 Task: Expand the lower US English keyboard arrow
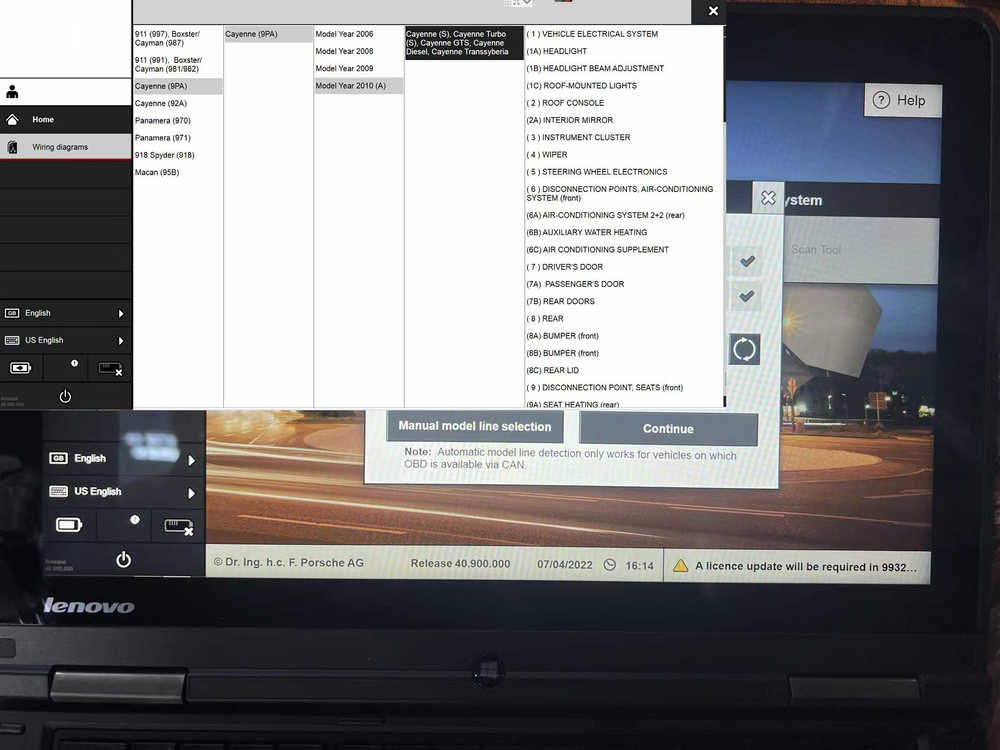coord(191,493)
